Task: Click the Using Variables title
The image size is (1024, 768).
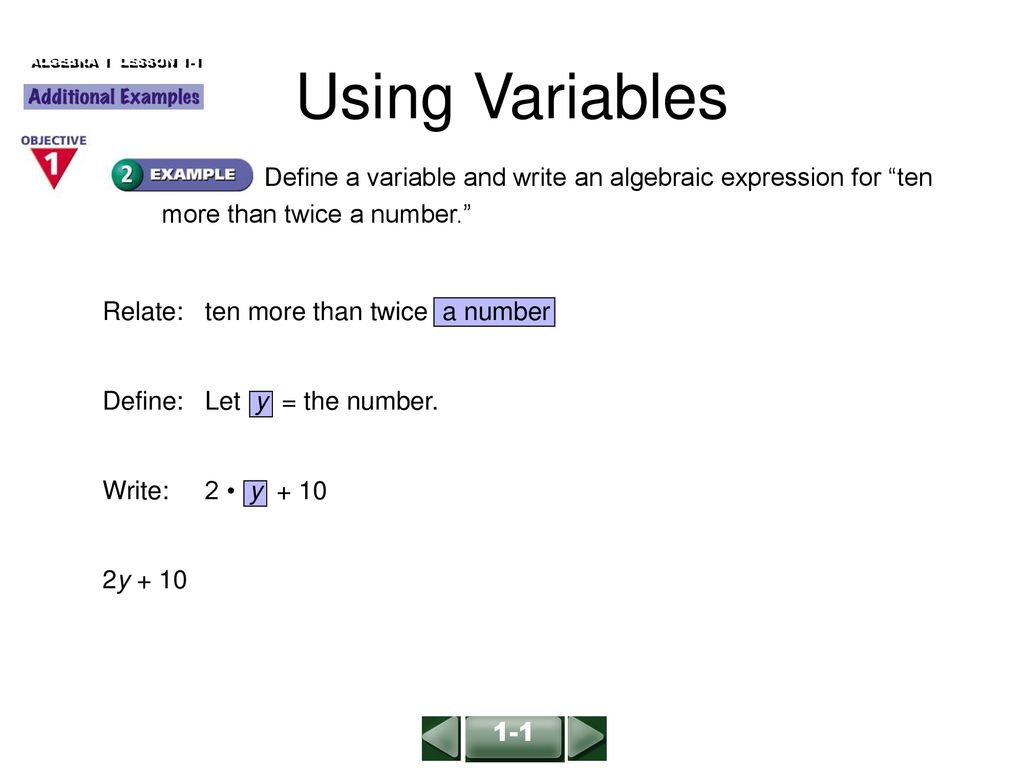Action: coord(512,97)
